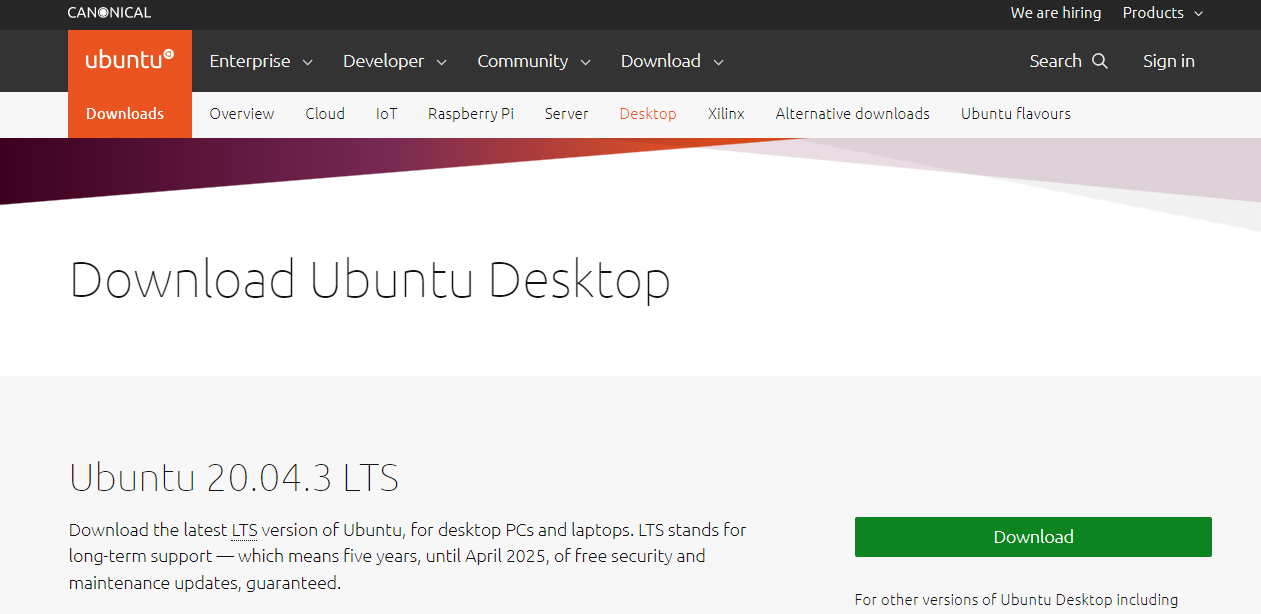The height and width of the screenshot is (614, 1261).
Task: Switch to the Server tab
Action: pyautogui.click(x=567, y=114)
